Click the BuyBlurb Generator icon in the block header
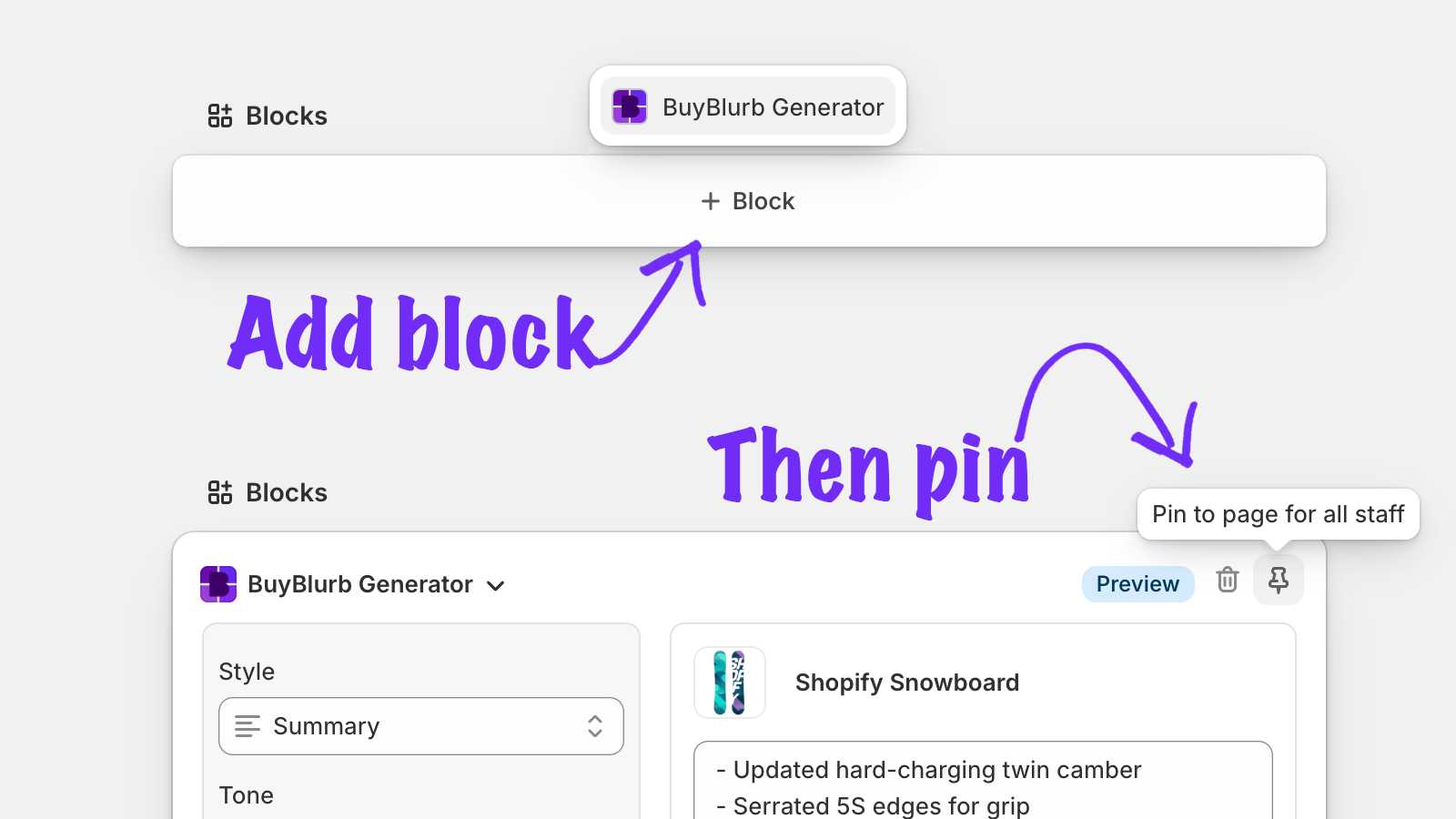Image resolution: width=1456 pixels, height=819 pixels. tap(217, 584)
